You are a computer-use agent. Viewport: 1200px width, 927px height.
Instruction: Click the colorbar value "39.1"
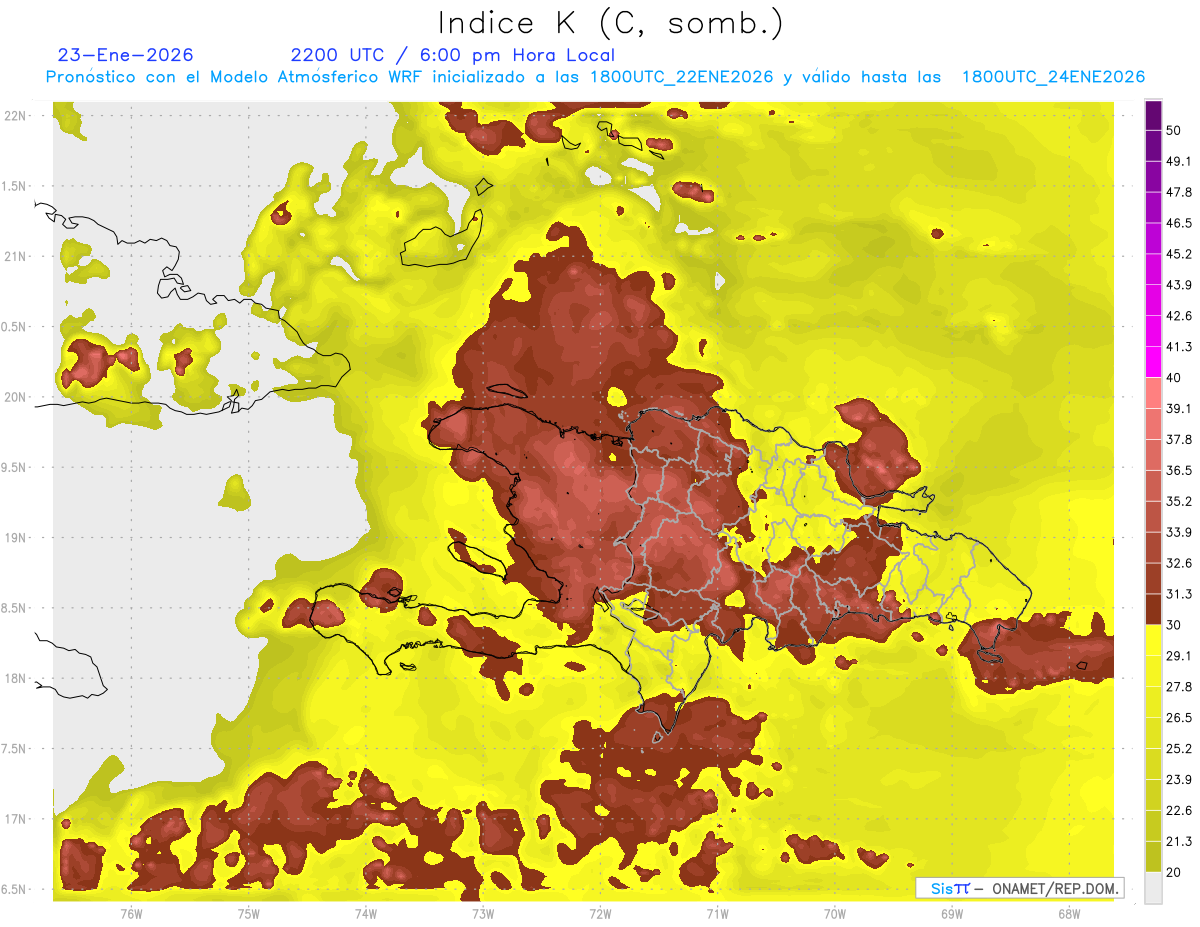pos(1179,408)
